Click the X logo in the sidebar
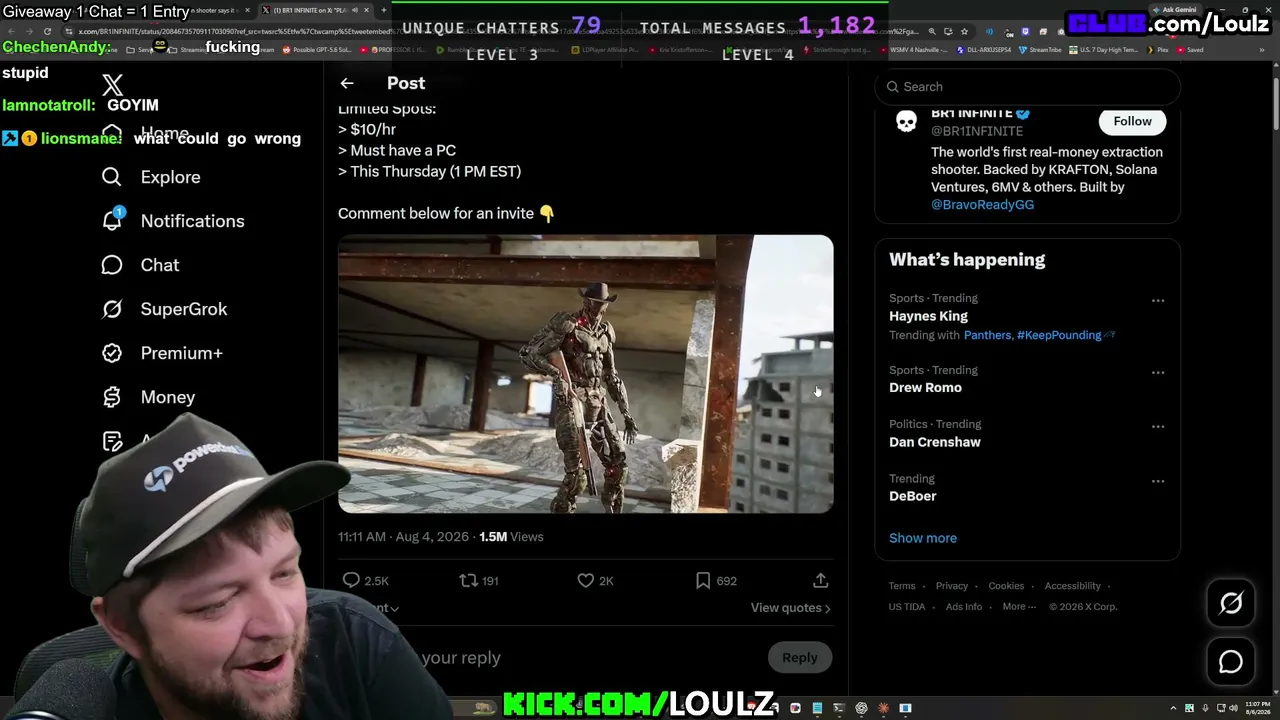 [x=112, y=85]
